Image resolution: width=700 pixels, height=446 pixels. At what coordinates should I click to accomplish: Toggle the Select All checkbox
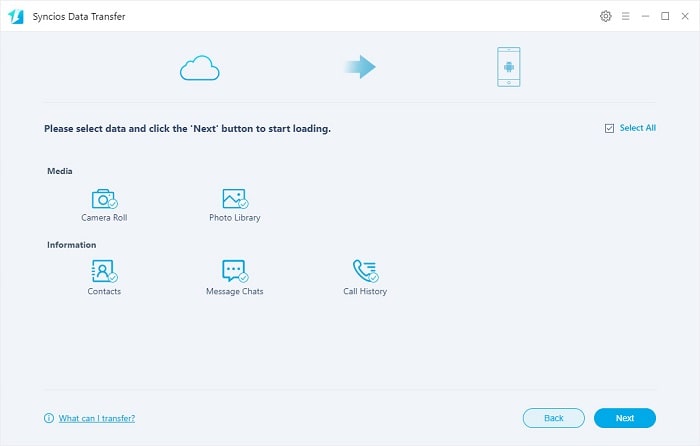point(609,128)
